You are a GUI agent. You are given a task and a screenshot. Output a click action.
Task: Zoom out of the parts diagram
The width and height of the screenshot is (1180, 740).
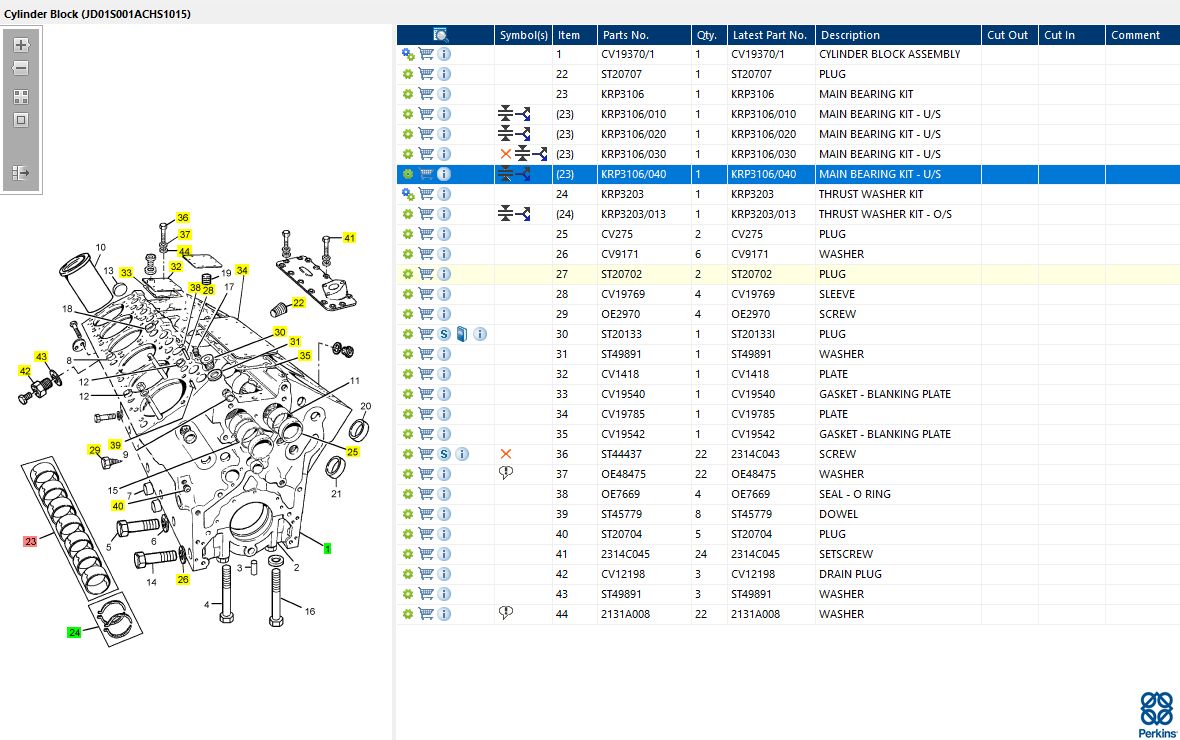tap(21, 68)
